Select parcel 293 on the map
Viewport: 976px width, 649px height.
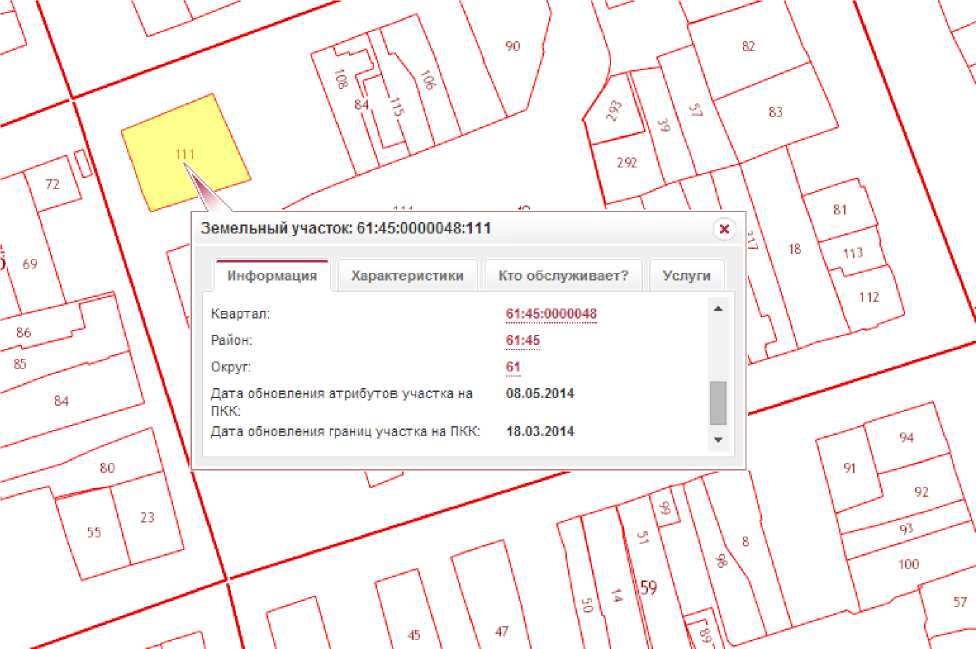(614, 110)
